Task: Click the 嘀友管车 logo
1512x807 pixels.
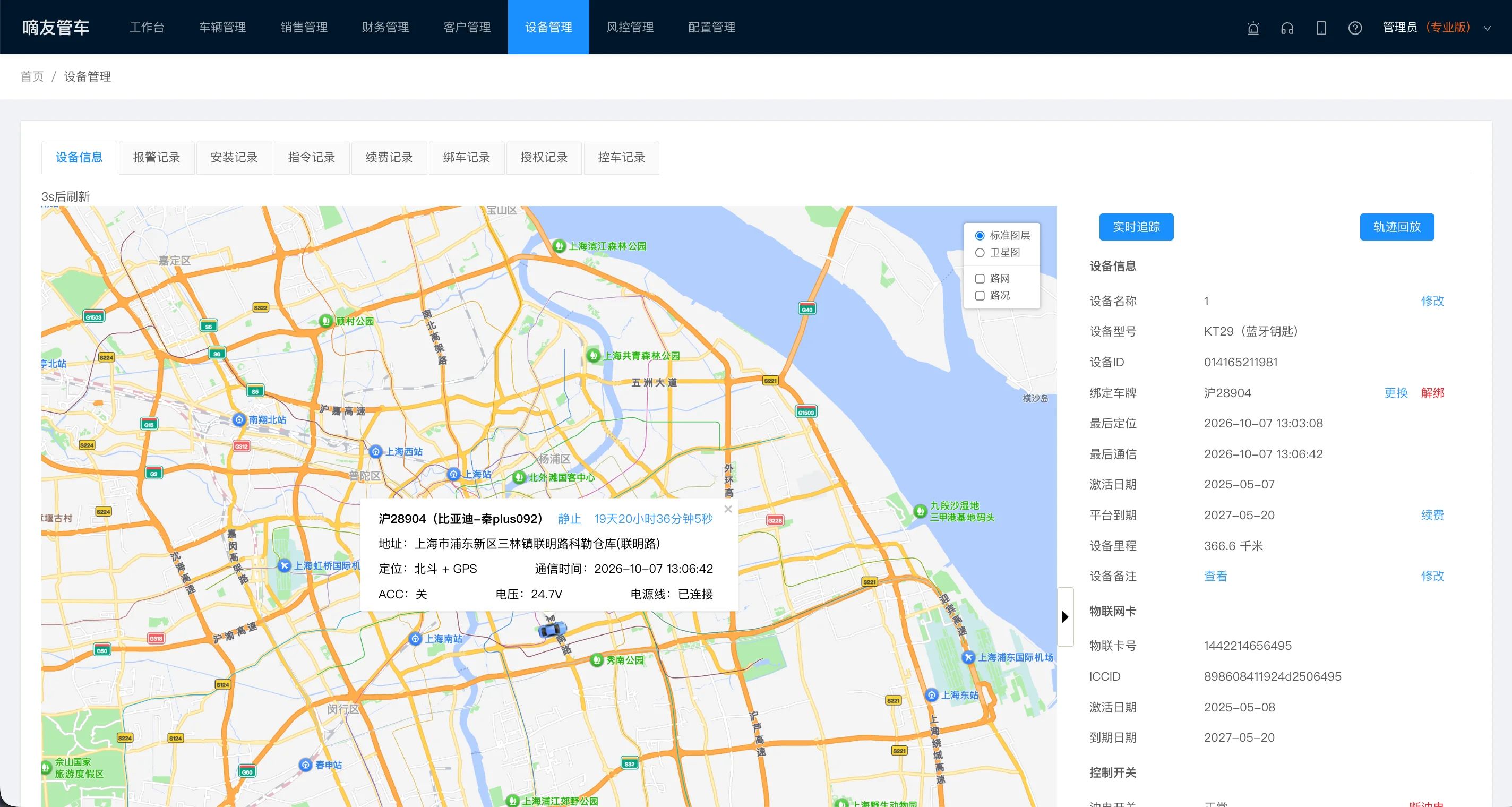Action: tap(56, 27)
